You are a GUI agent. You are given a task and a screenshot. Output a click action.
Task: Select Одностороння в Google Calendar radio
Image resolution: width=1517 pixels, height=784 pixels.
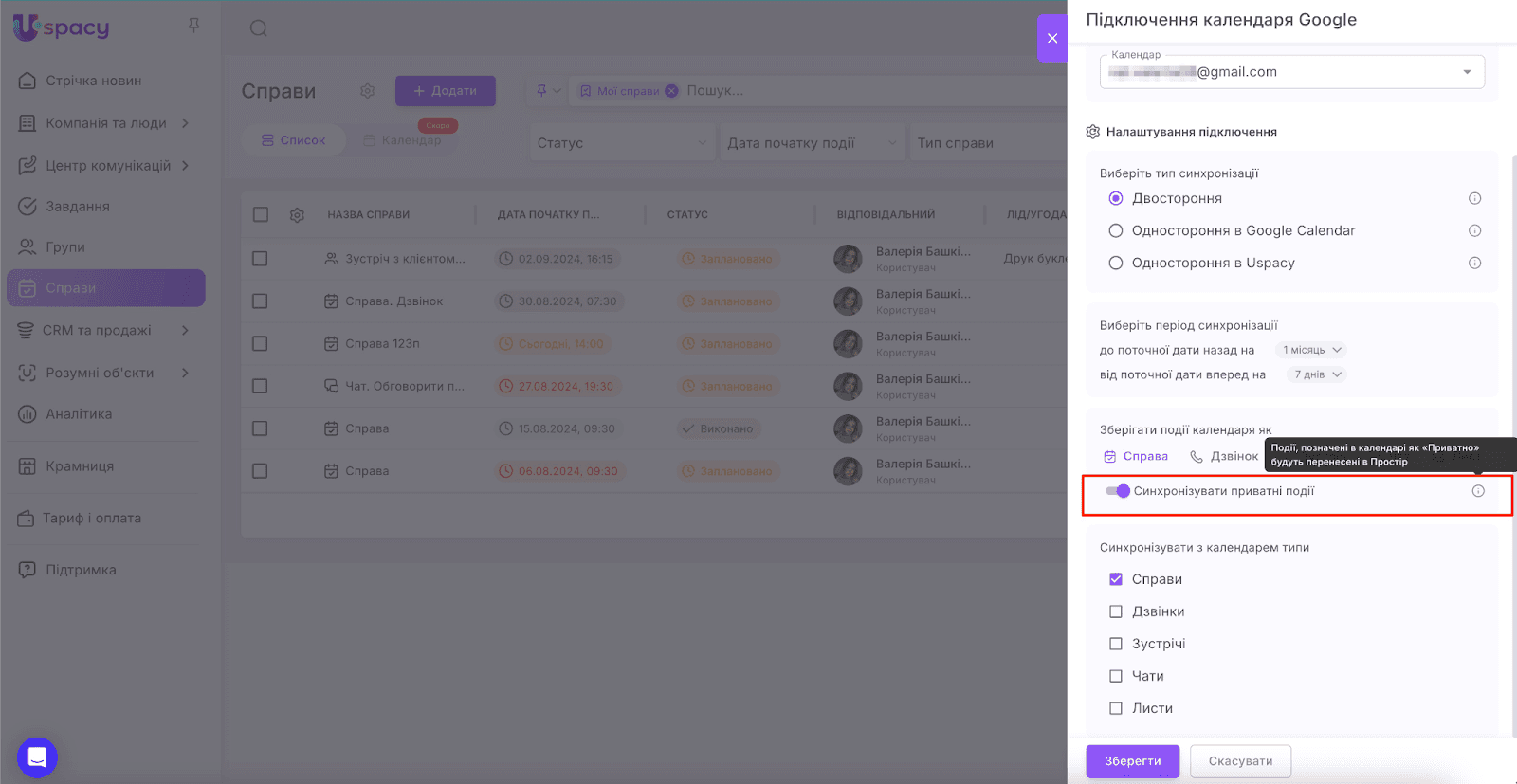(x=1116, y=230)
